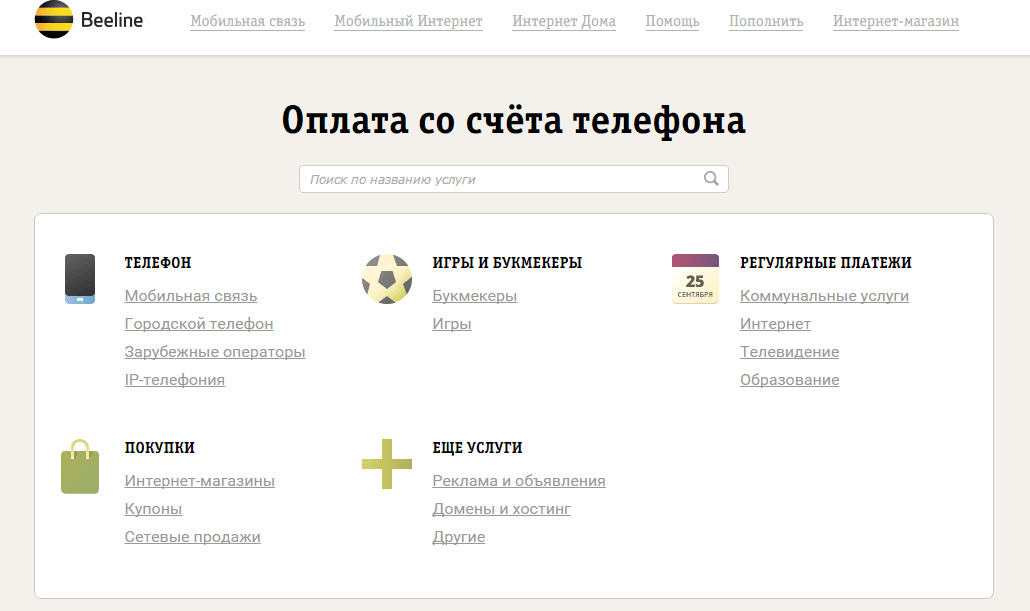Open the Городской телефон link
Image resolution: width=1030 pixels, height=611 pixels.
click(x=199, y=324)
